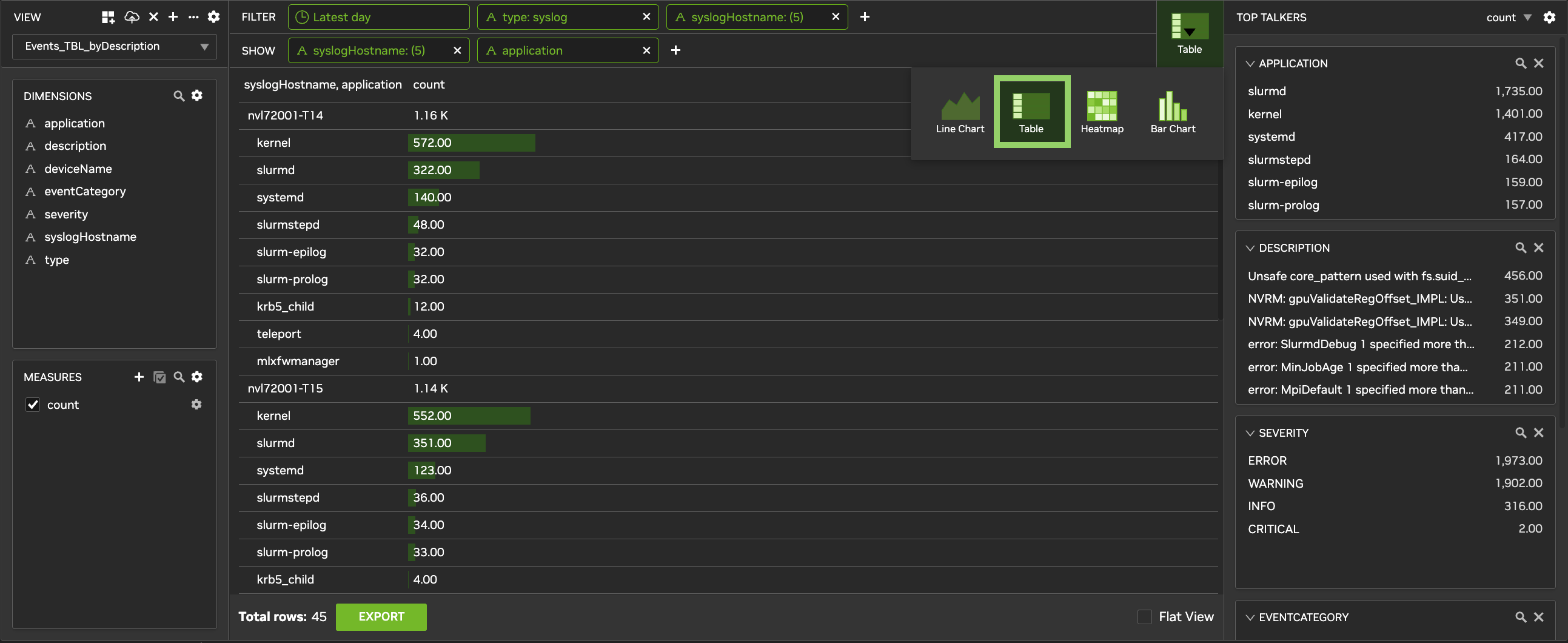Collapse the APPLICATION top talkers section
The height and width of the screenshot is (643, 1568).
point(1250,63)
